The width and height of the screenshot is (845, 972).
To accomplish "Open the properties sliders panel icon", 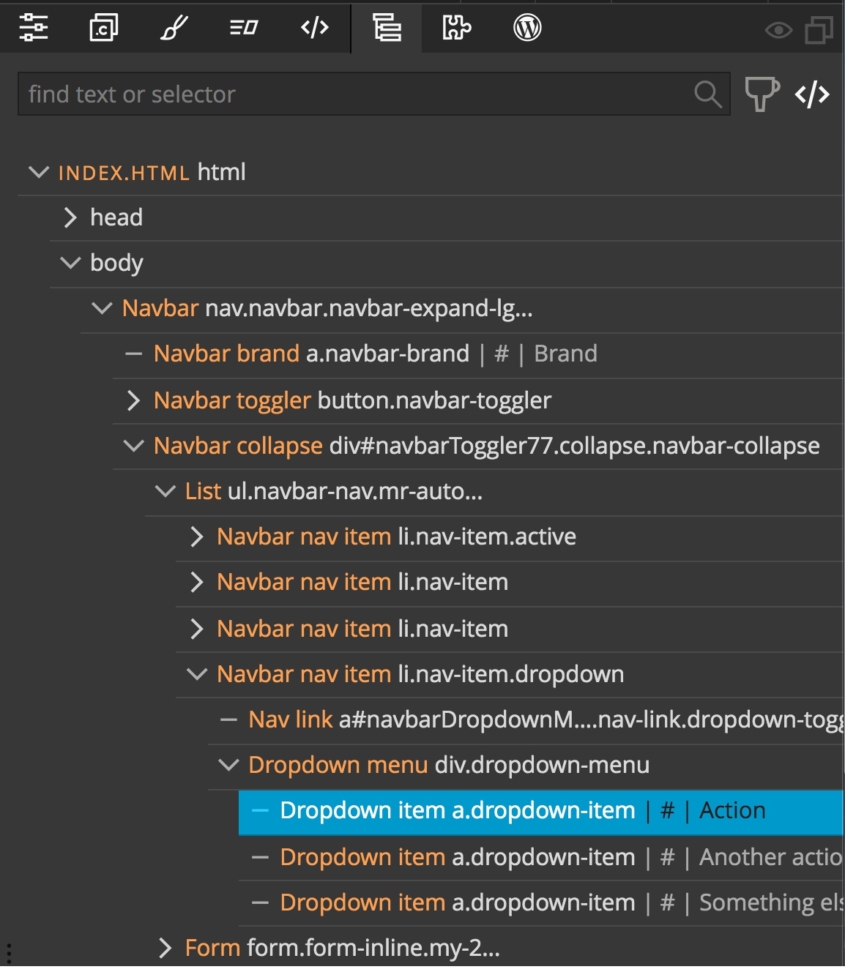I will (x=33, y=28).
